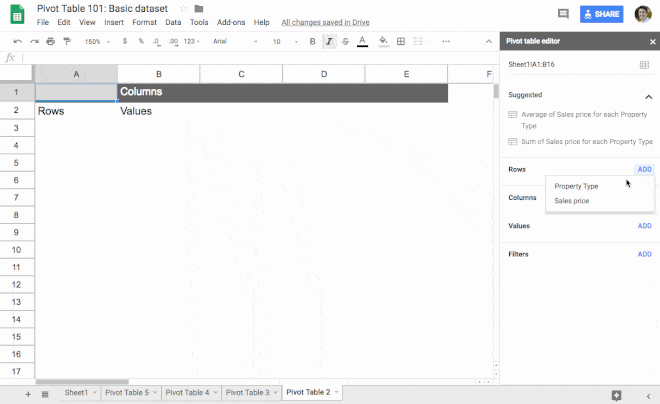Click the Merge cells icon

point(418,41)
